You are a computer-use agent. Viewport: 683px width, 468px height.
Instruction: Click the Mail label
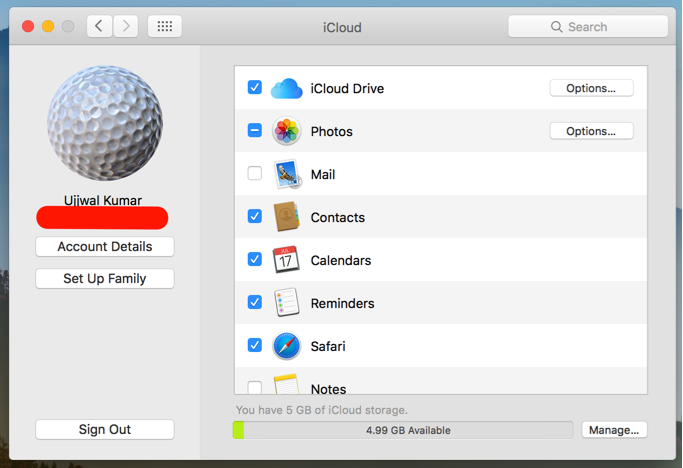(x=323, y=174)
